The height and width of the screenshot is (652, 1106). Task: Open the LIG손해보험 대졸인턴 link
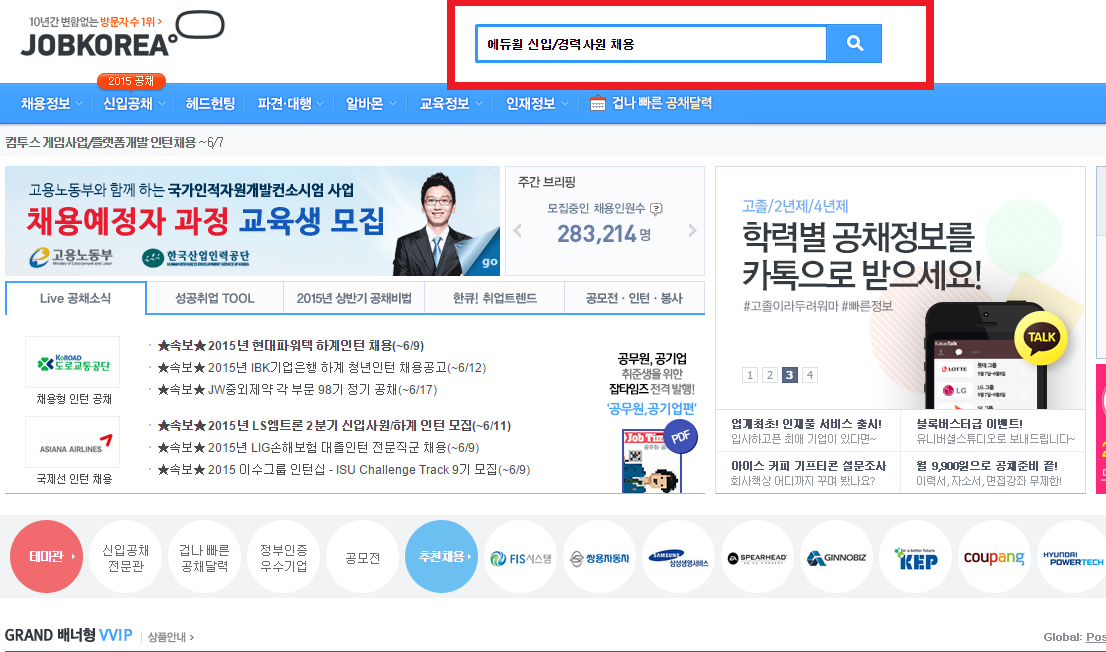[x=318, y=447]
